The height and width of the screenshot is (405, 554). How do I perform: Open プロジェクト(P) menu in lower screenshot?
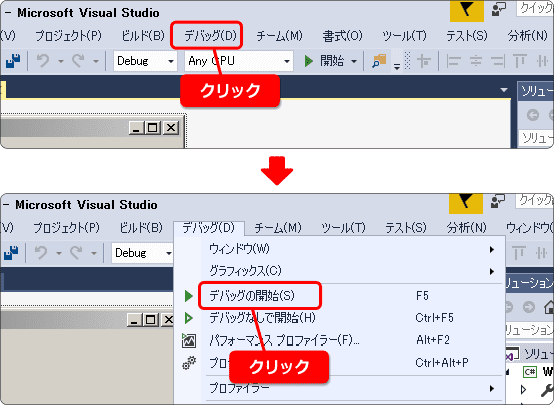point(66,228)
